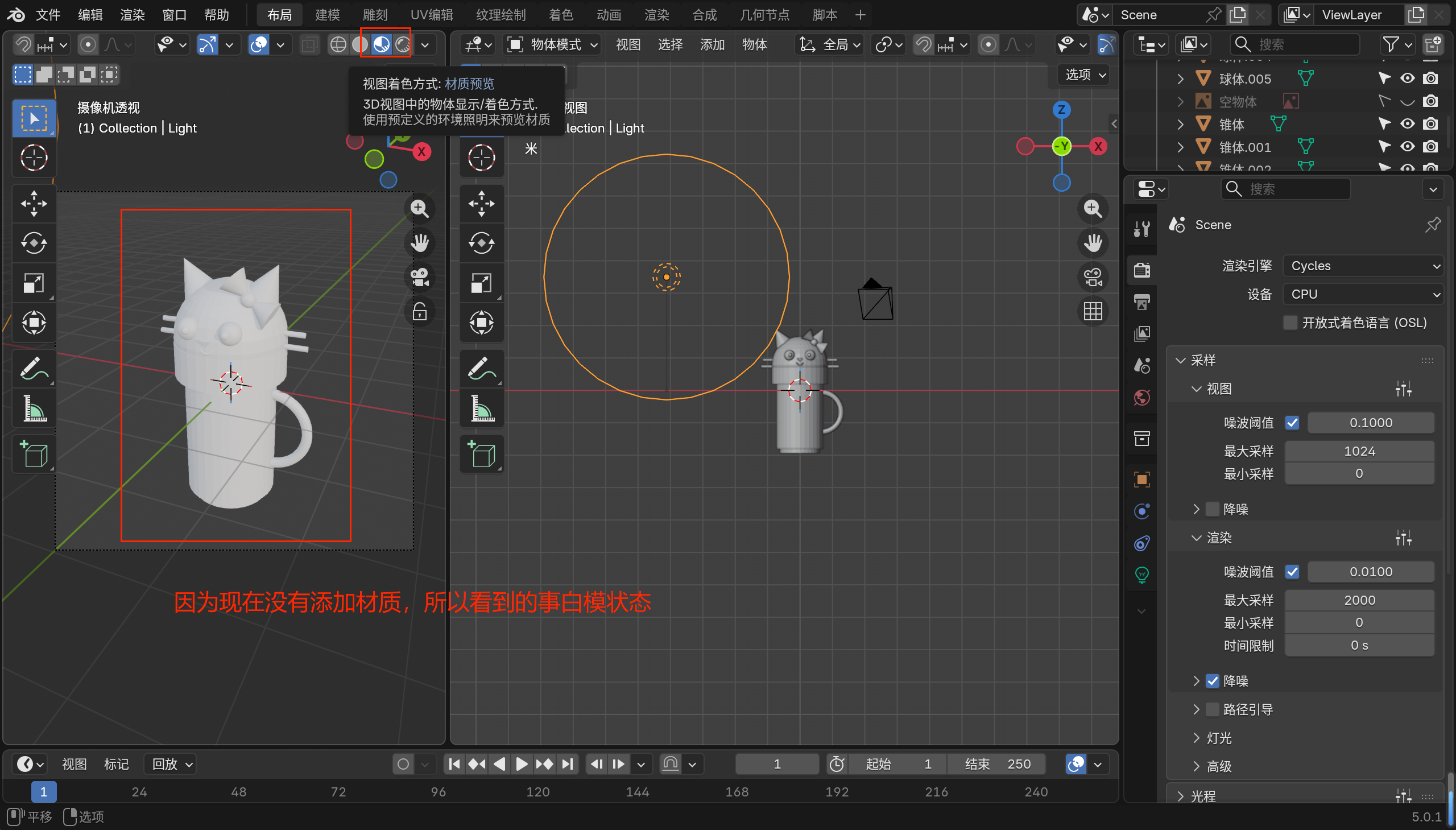Image resolution: width=1456 pixels, height=830 pixels.
Task: Open the 设备 CPU dropdown
Action: coord(1364,294)
